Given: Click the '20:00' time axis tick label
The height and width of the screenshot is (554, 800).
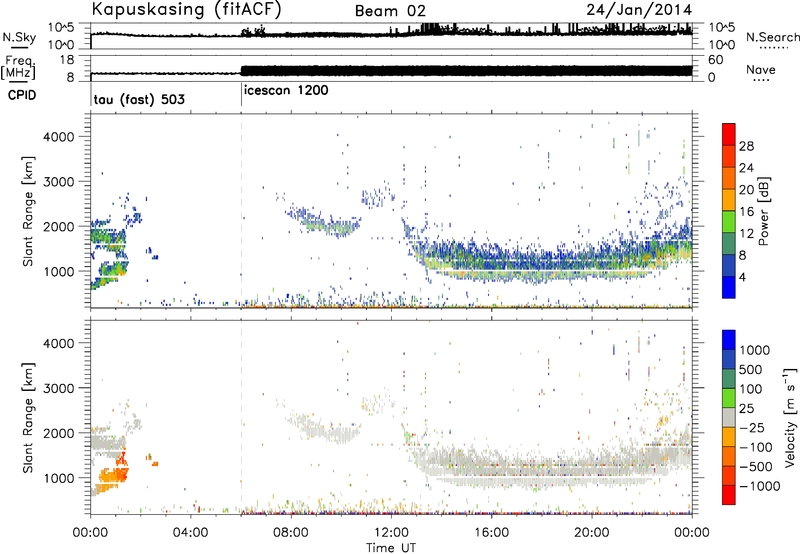Looking at the screenshot, I should (592, 533).
